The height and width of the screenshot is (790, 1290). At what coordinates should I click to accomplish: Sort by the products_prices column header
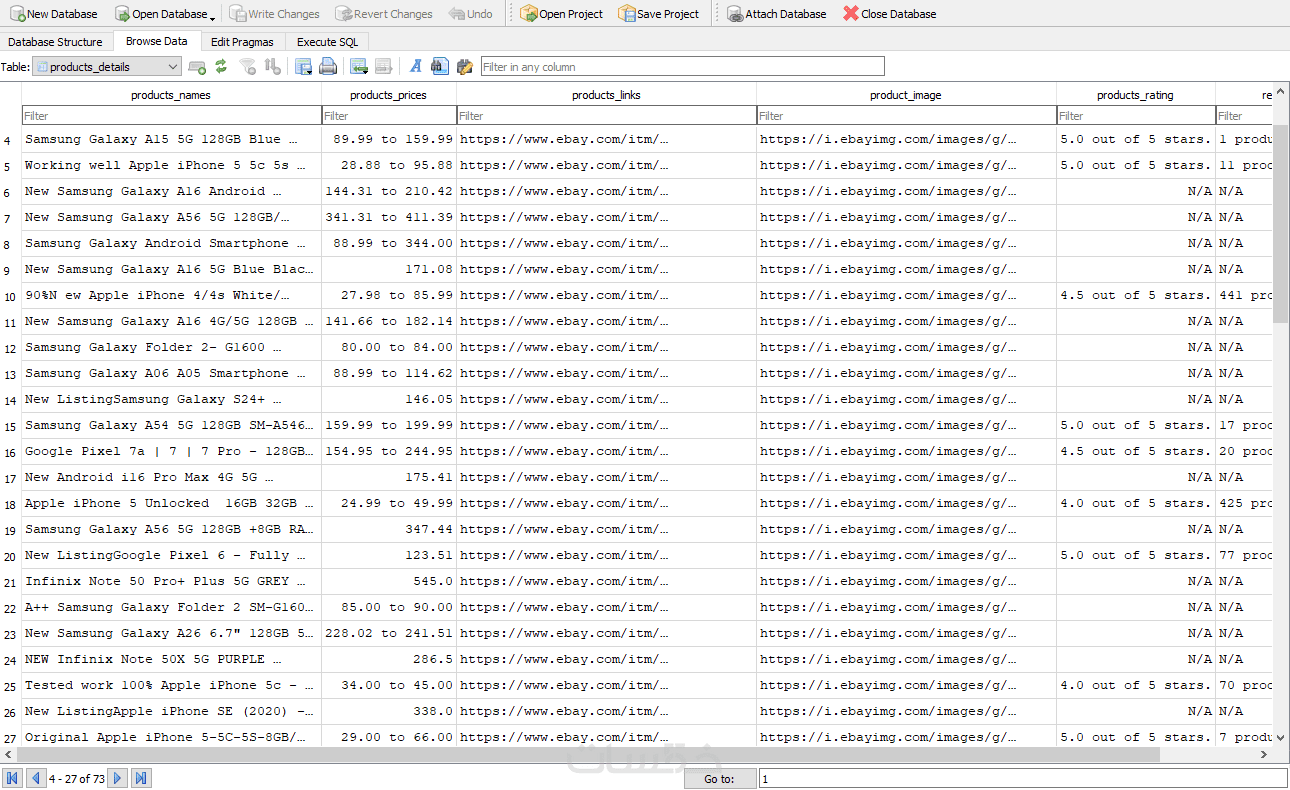pyautogui.click(x=389, y=95)
